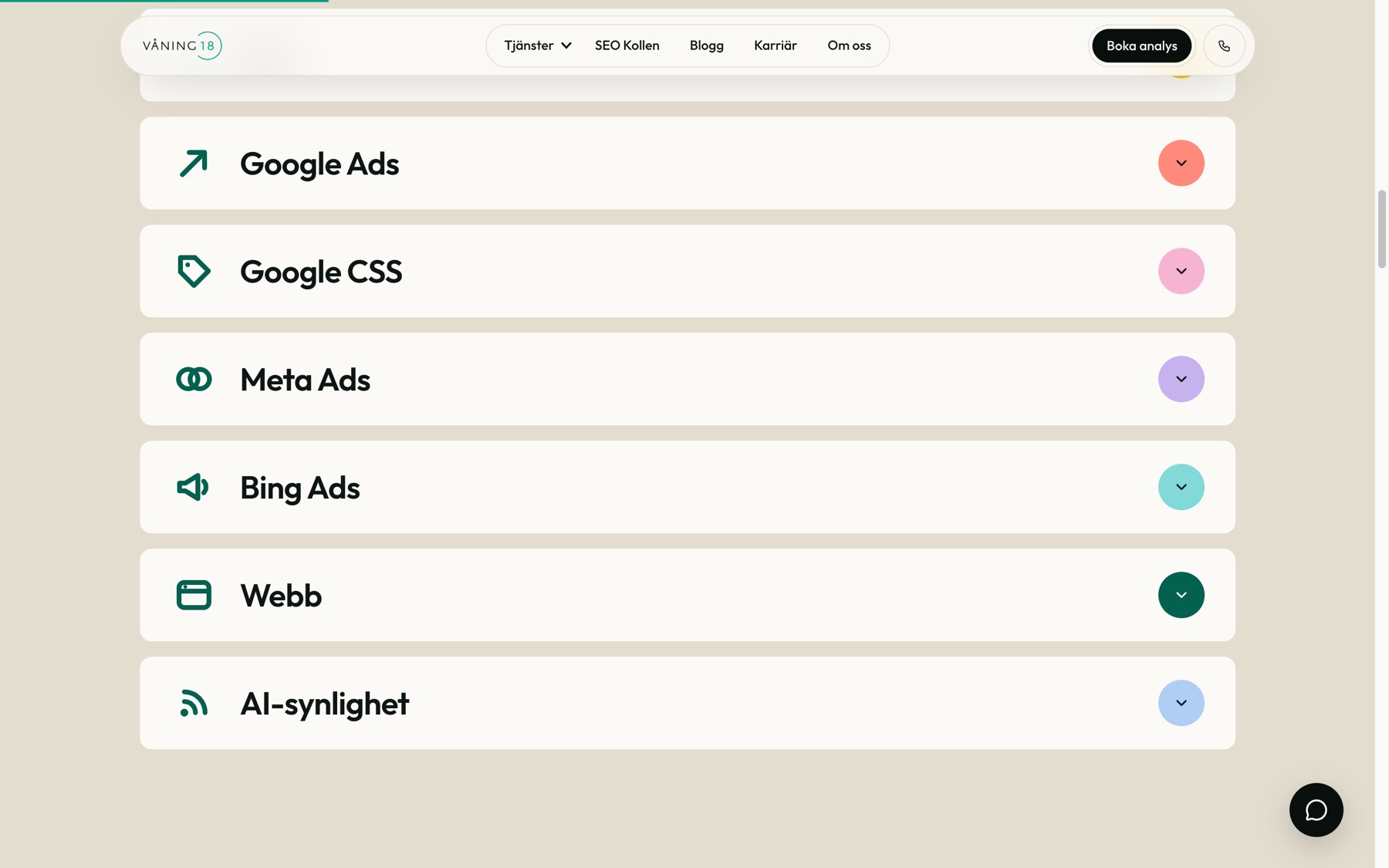
Task: Open the Karriär page
Action: click(775, 46)
